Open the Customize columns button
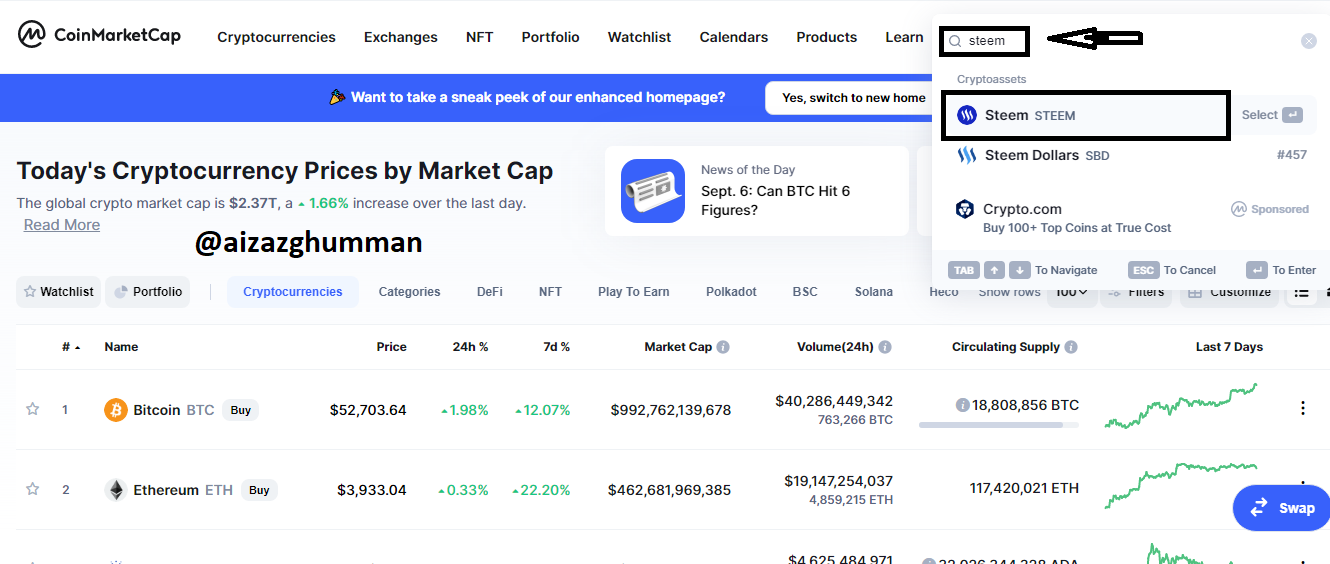This screenshot has height=564, width=1330. [x=1229, y=292]
